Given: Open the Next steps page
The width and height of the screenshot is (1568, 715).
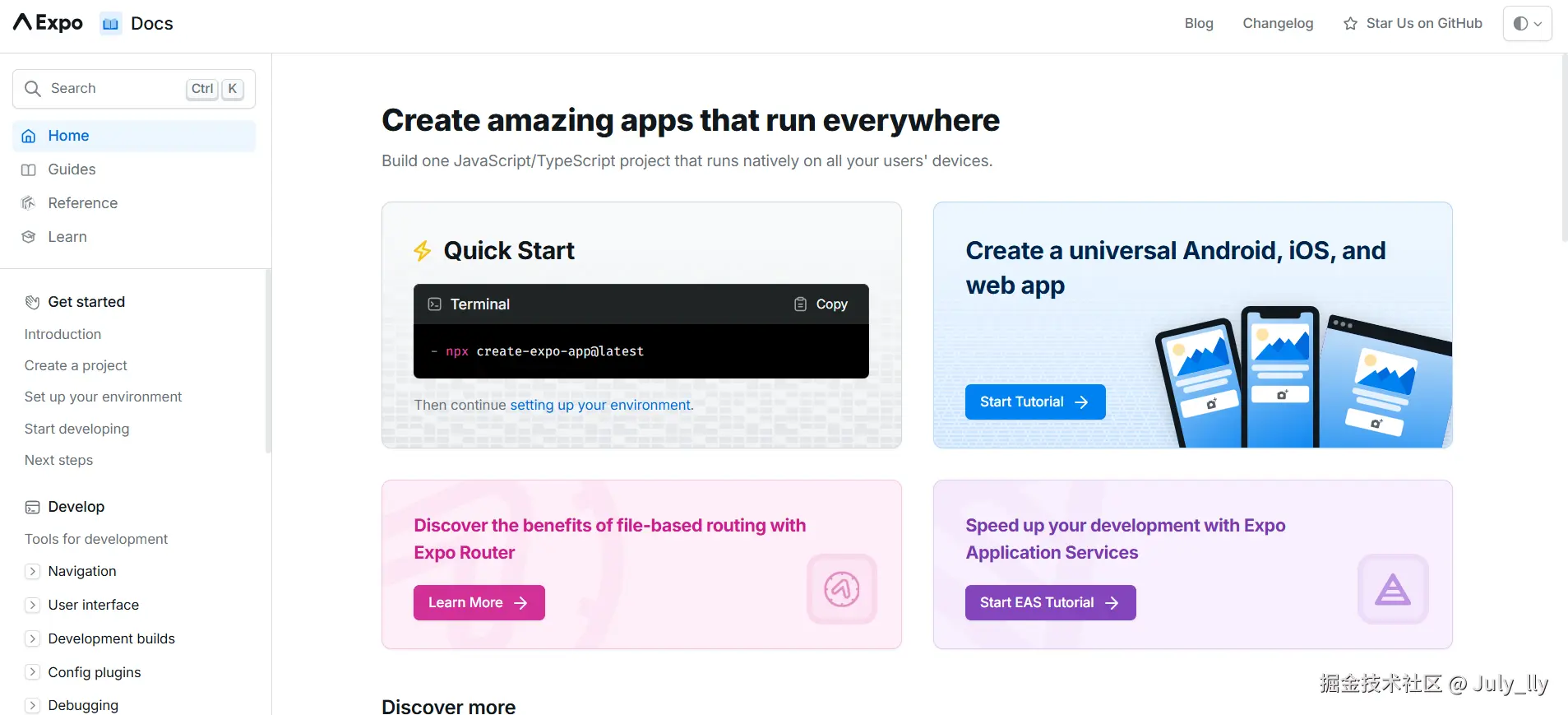Looking at the screenshot, I should [x=58, y=460].
